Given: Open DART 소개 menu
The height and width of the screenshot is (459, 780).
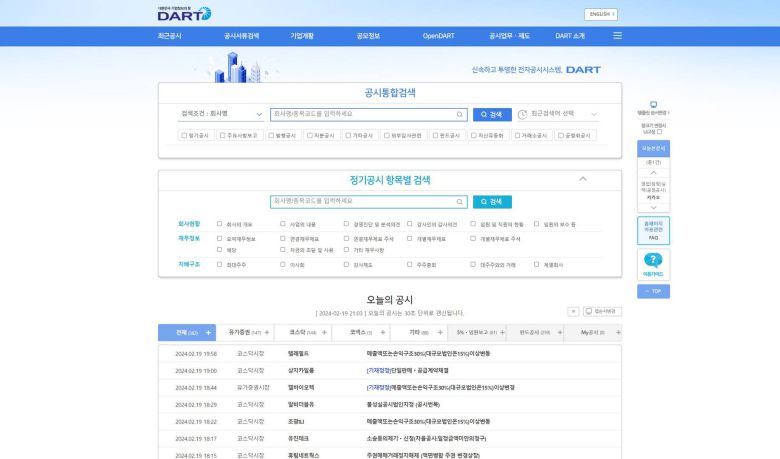Looking at the screenshot, I should [x=570, y=36].
